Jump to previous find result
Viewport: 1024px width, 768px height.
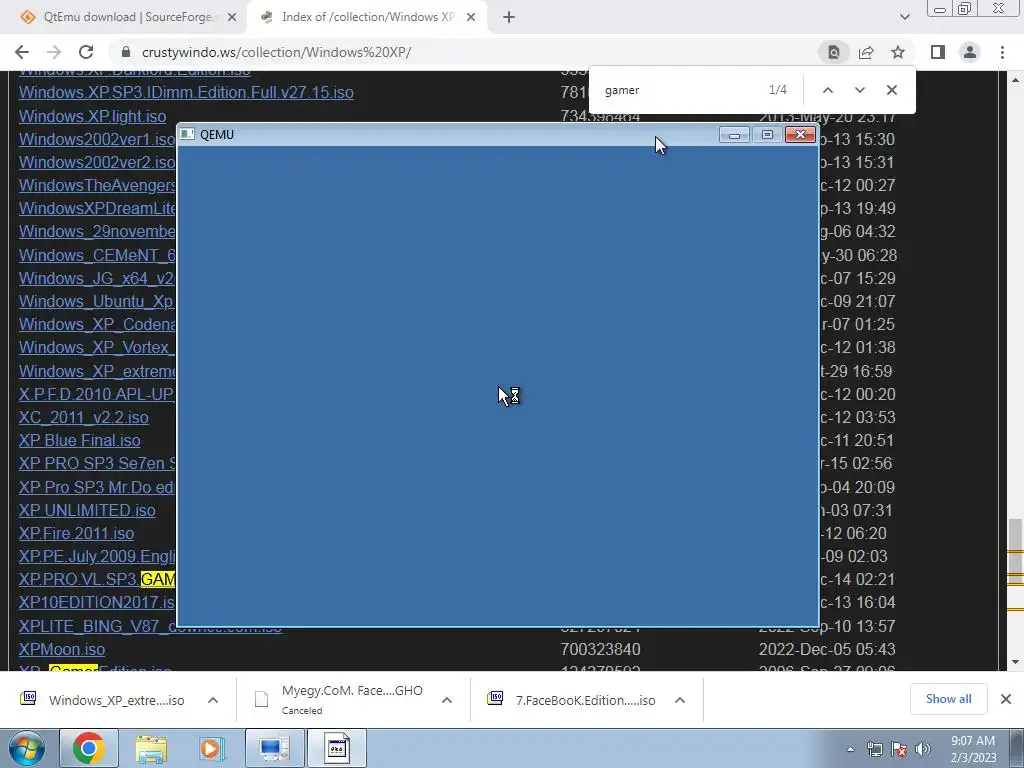[x=827, y=90]
